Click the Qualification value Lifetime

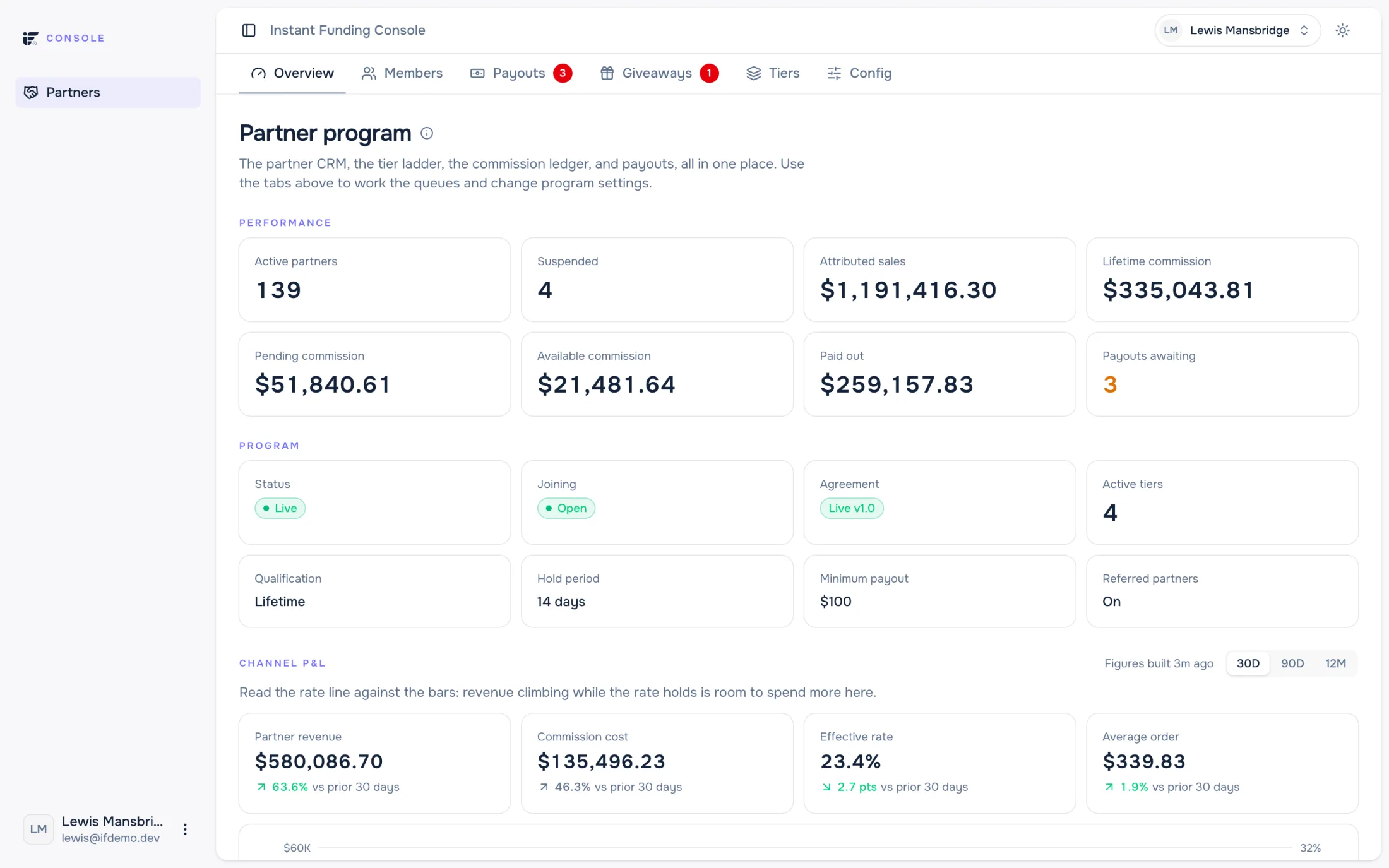point(280,602)
